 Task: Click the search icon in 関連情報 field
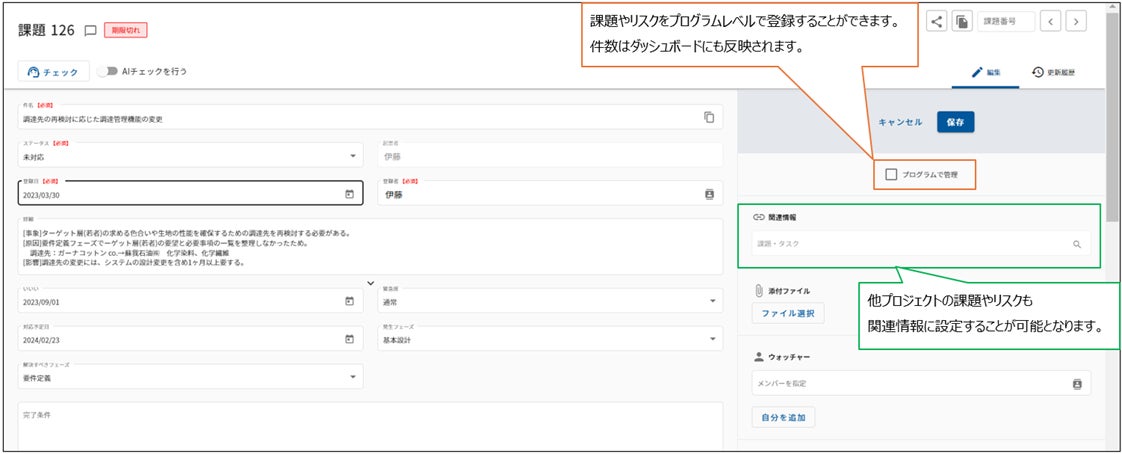point(1077,244)
